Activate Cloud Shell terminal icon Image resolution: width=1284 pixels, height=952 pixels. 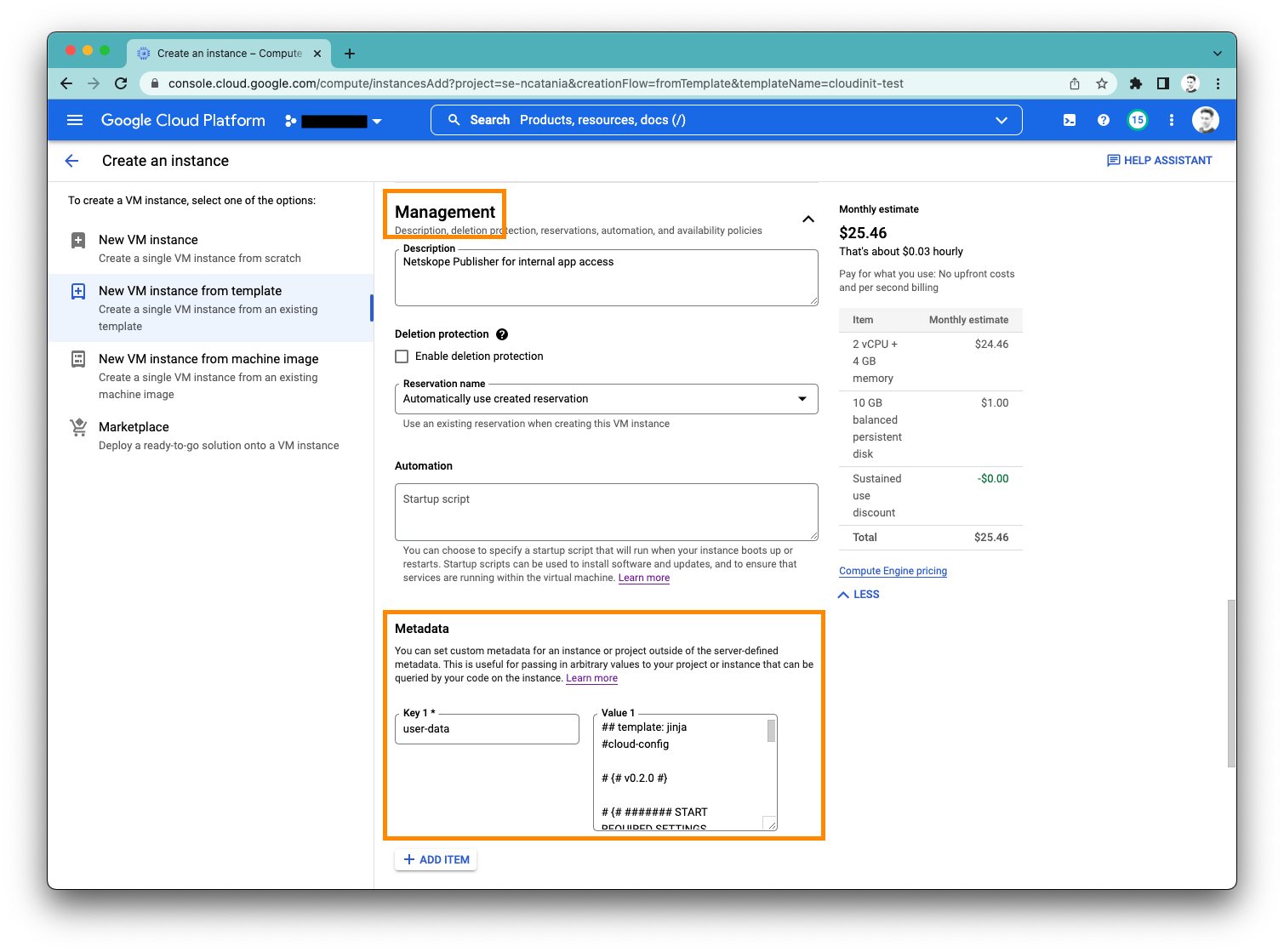coord(1070,120)
